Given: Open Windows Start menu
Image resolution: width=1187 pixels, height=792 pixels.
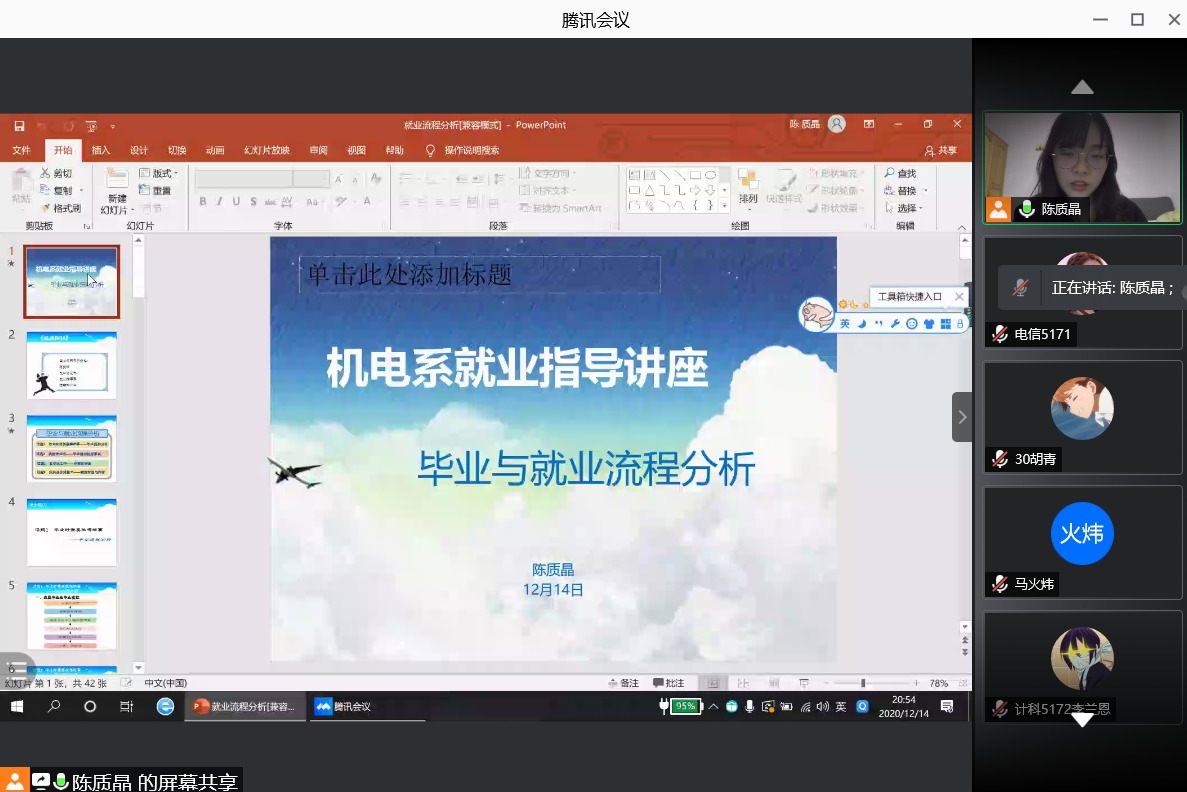Looking at the screenshot, I should (x=17, y=706).
